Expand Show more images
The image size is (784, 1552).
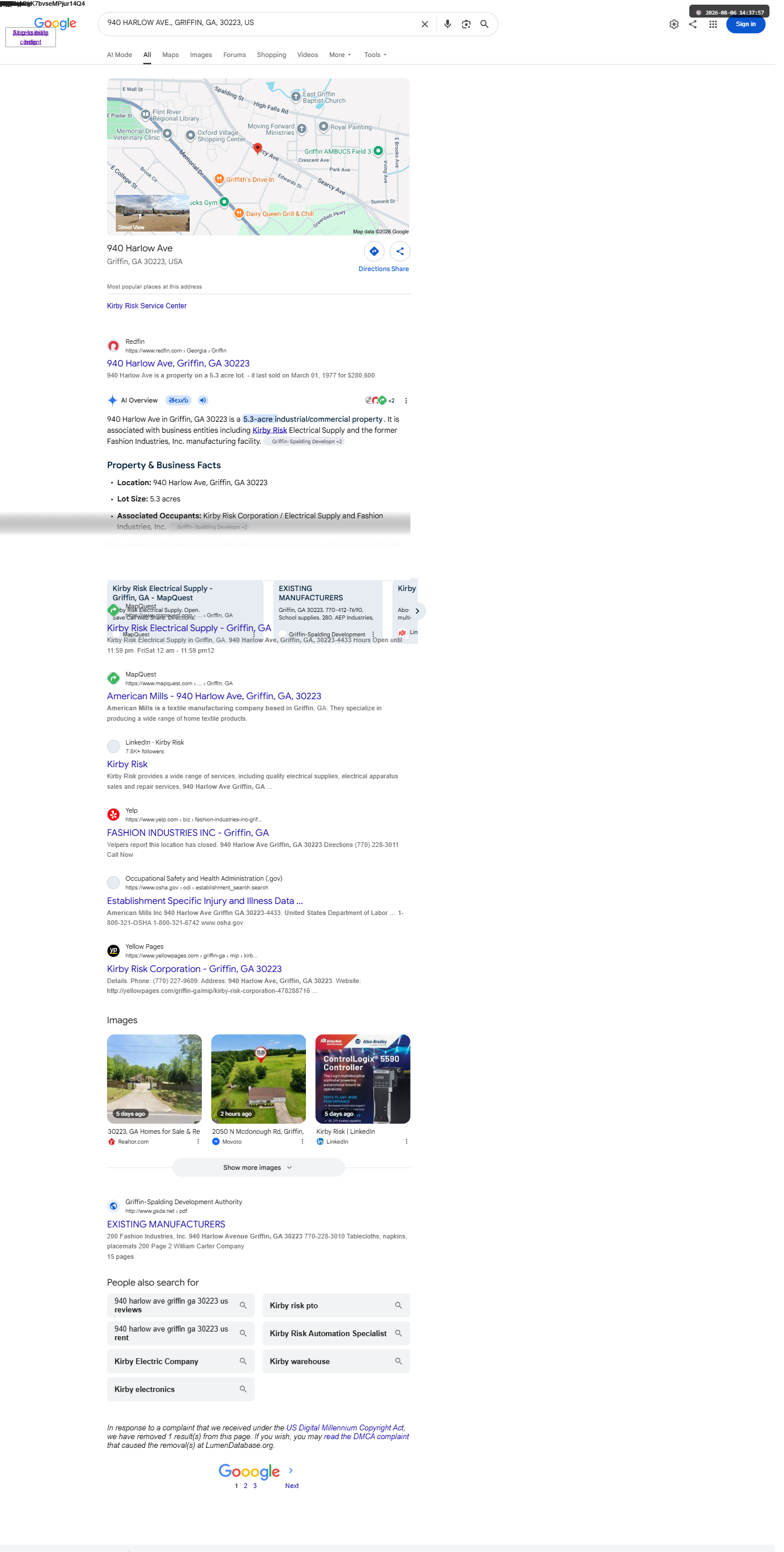coord(258,1167)
